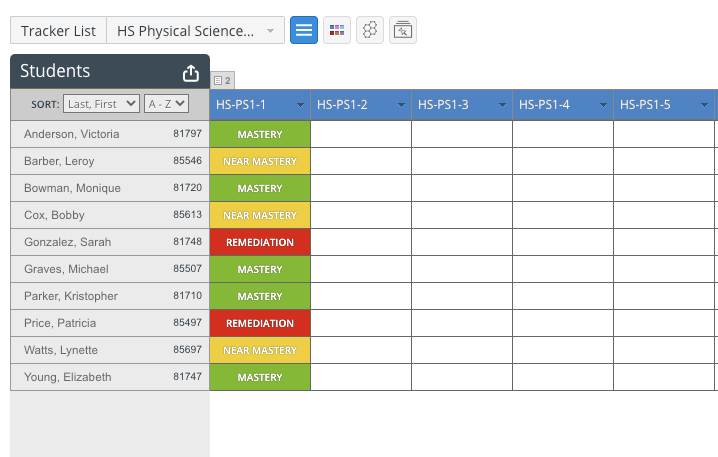Click student ID 81710
Image resolution: width=718 pixels, height=457 pixels.
coord(187,296)
